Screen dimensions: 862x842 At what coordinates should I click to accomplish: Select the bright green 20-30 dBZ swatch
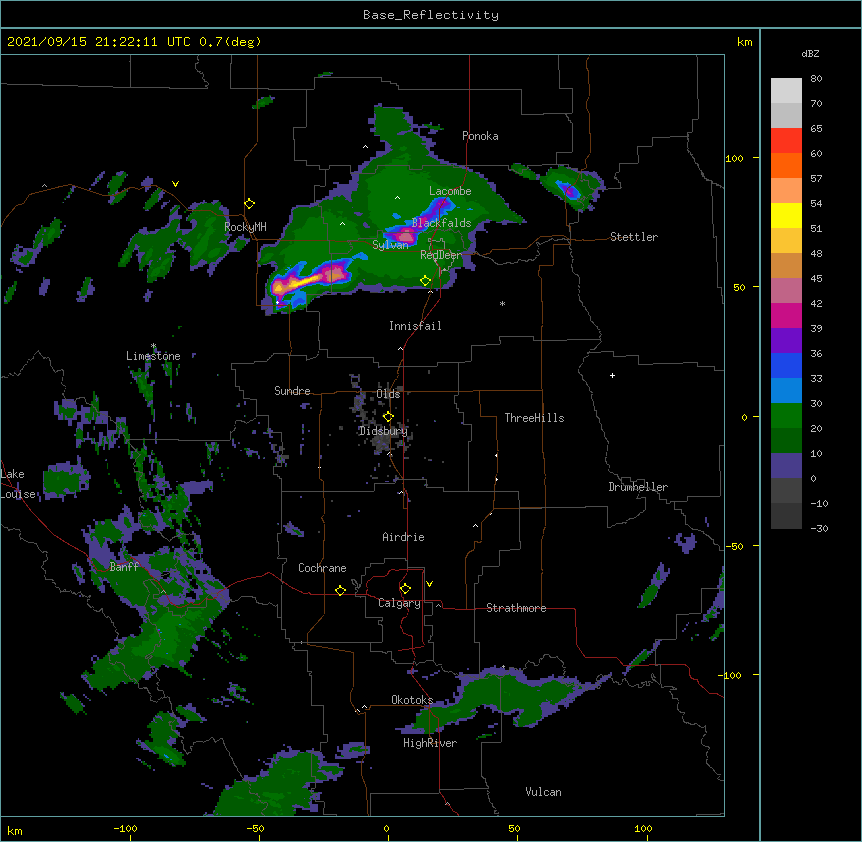click(x=786, y=416)
